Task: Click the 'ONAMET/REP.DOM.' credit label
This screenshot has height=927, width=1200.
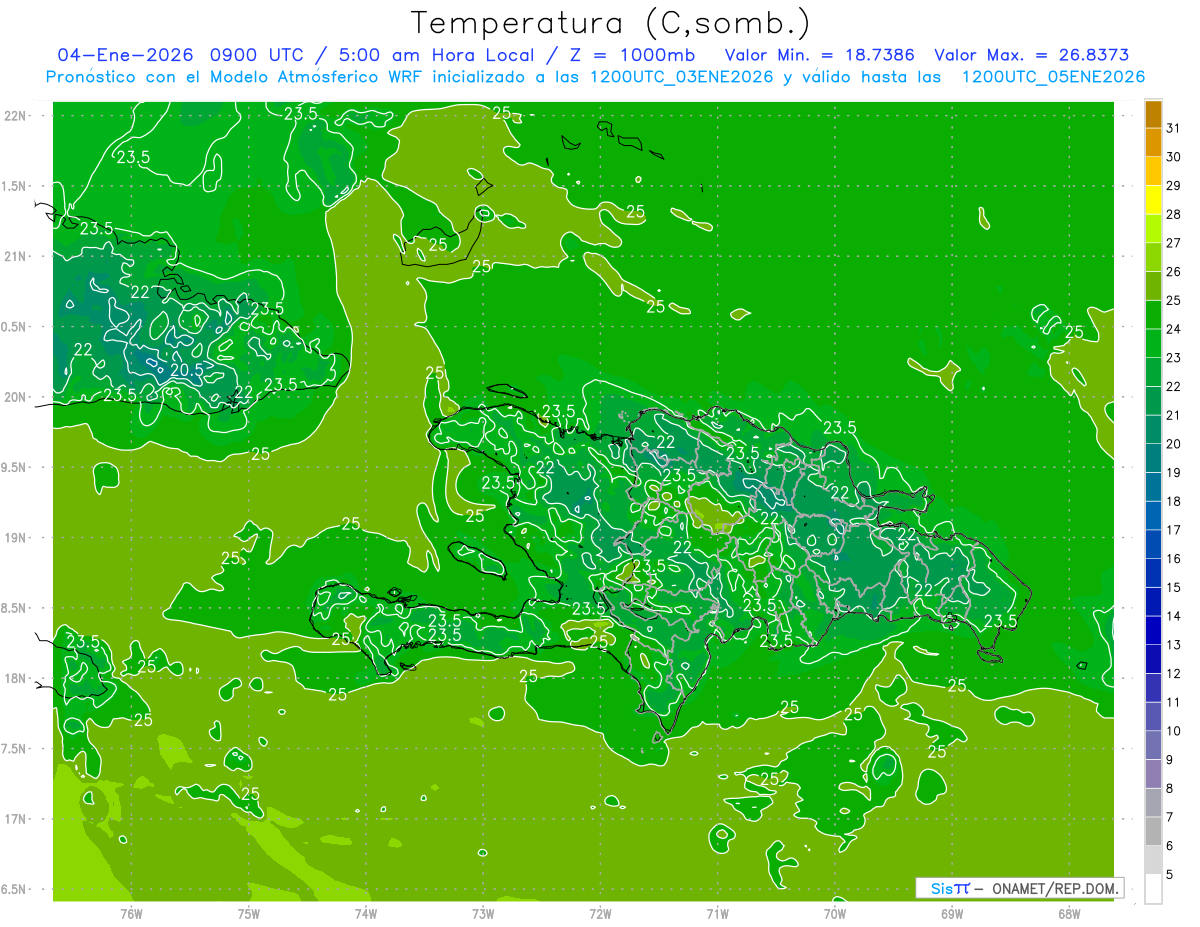Action: (x=1054, y=888)
